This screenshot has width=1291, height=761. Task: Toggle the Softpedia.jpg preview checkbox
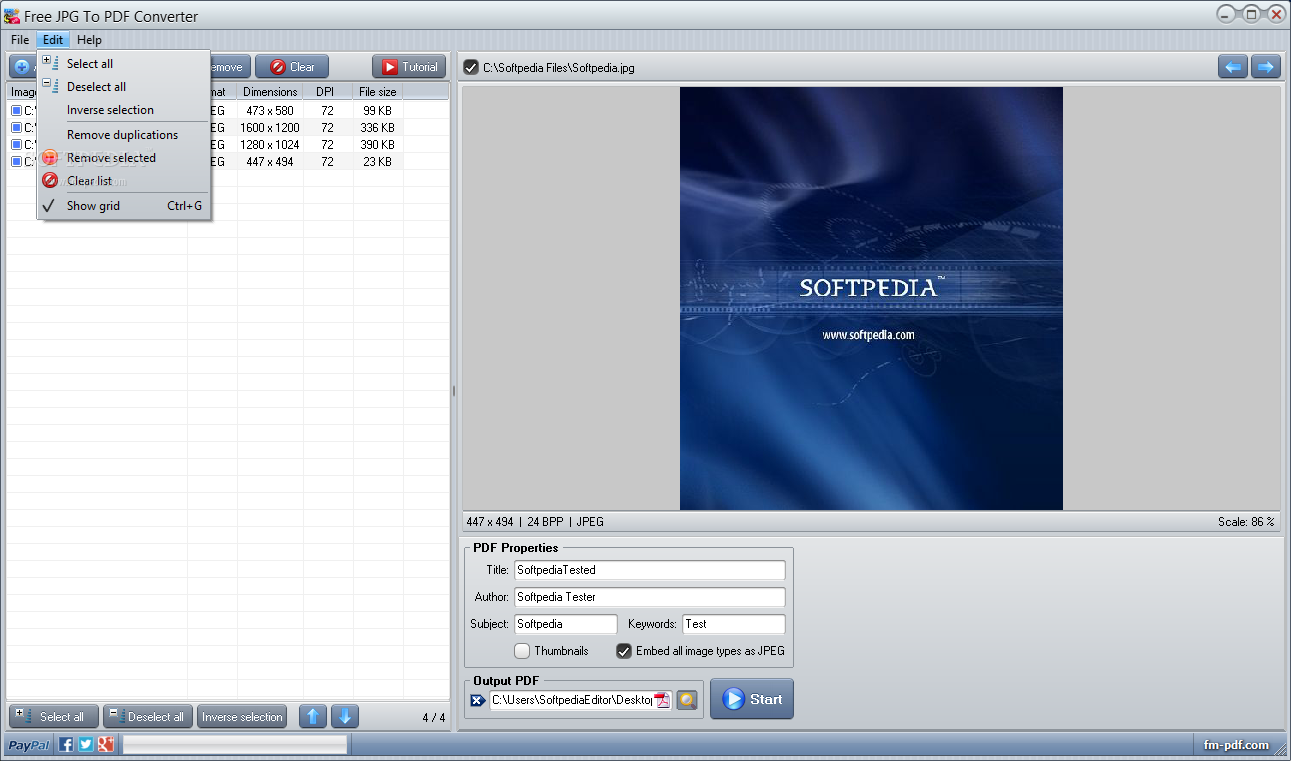pyautogui.click(x=471, y=68)
